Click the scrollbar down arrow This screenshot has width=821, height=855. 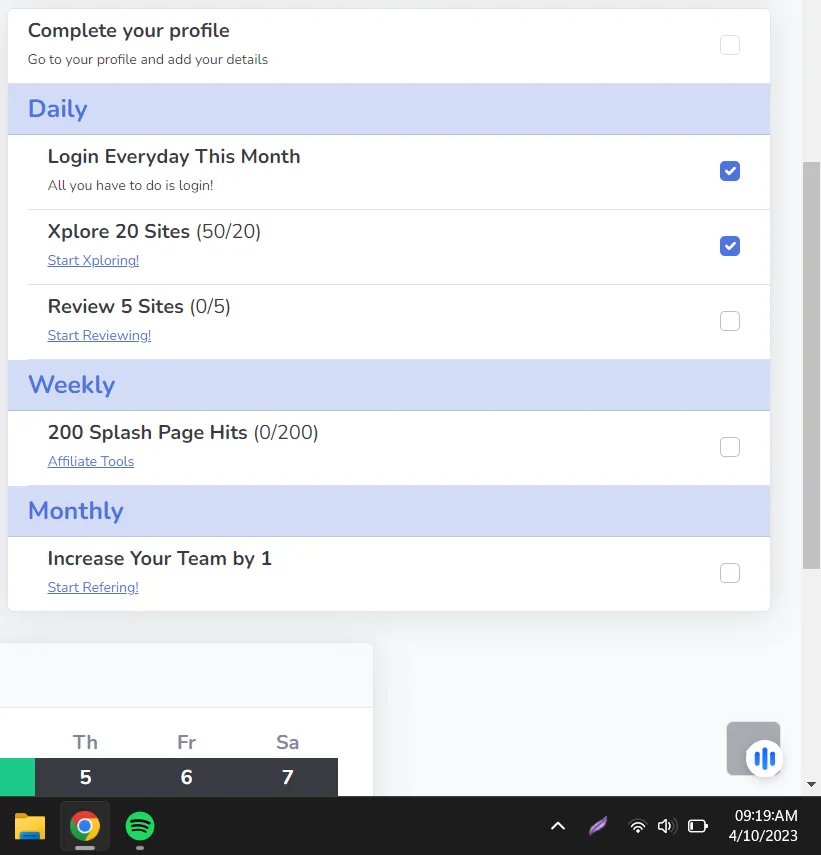(811, 785)
